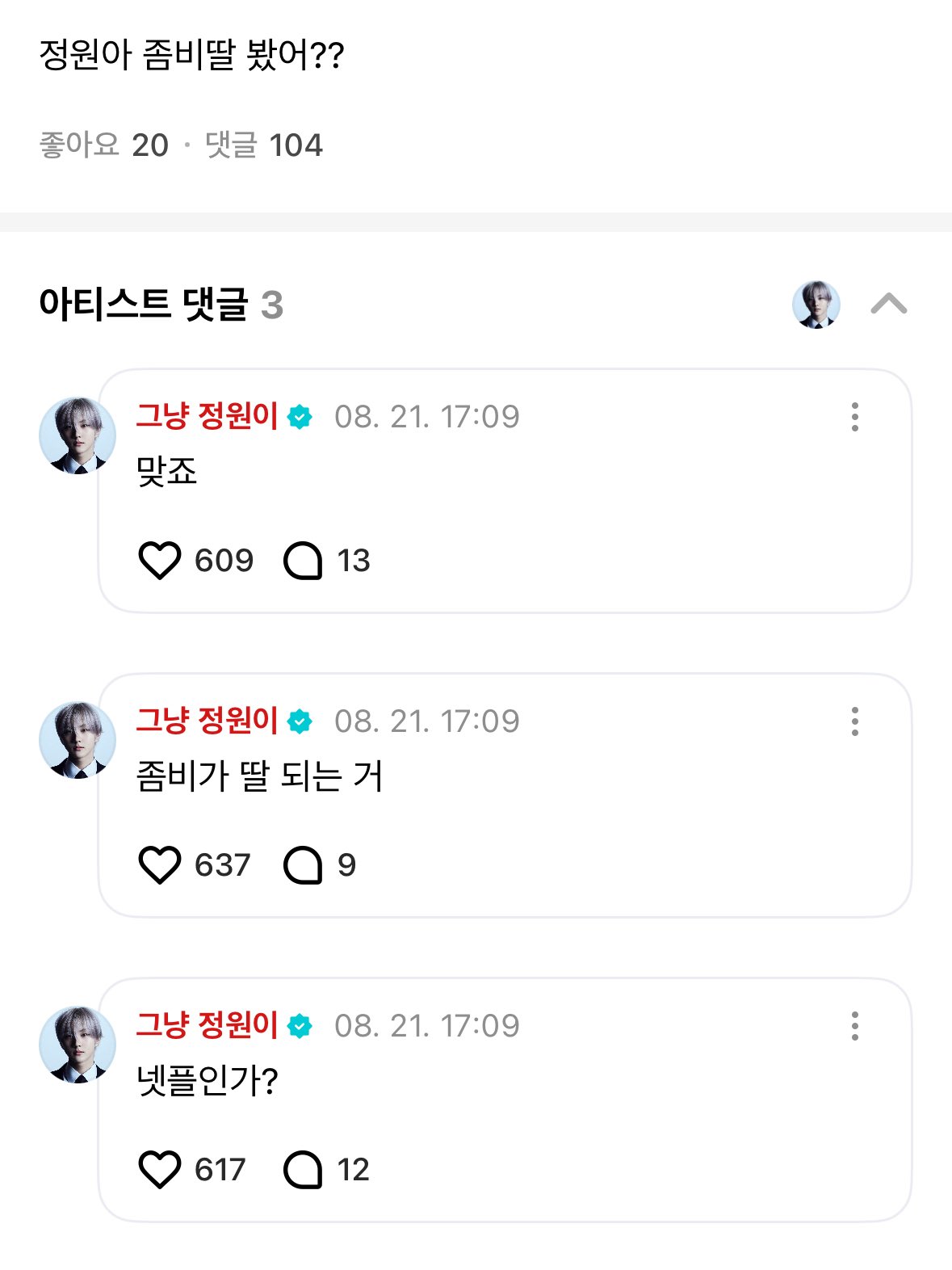The height and width of the screenshot is (1270, 952).
Task: Open replies on the '맞죠' comment
Action: (304, 561)
